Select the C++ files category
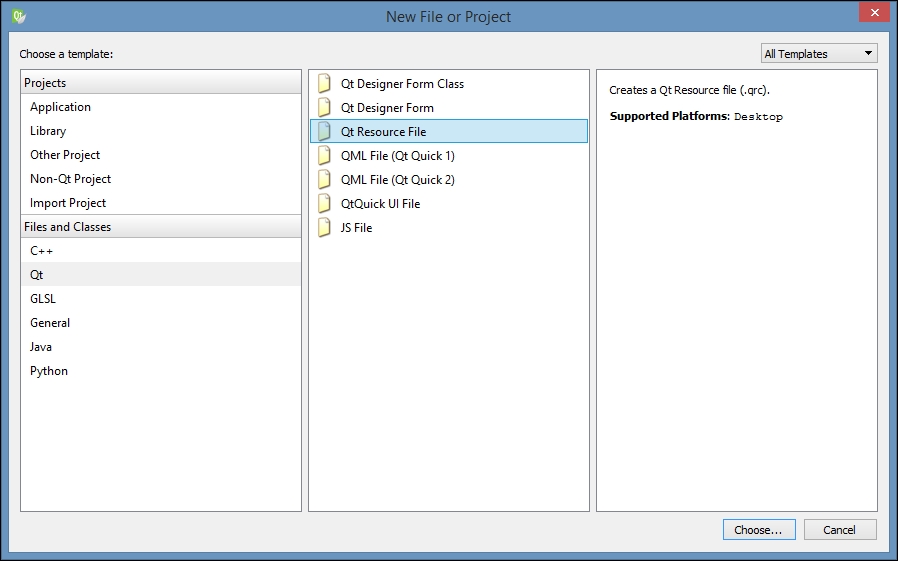 click(161, 251)
